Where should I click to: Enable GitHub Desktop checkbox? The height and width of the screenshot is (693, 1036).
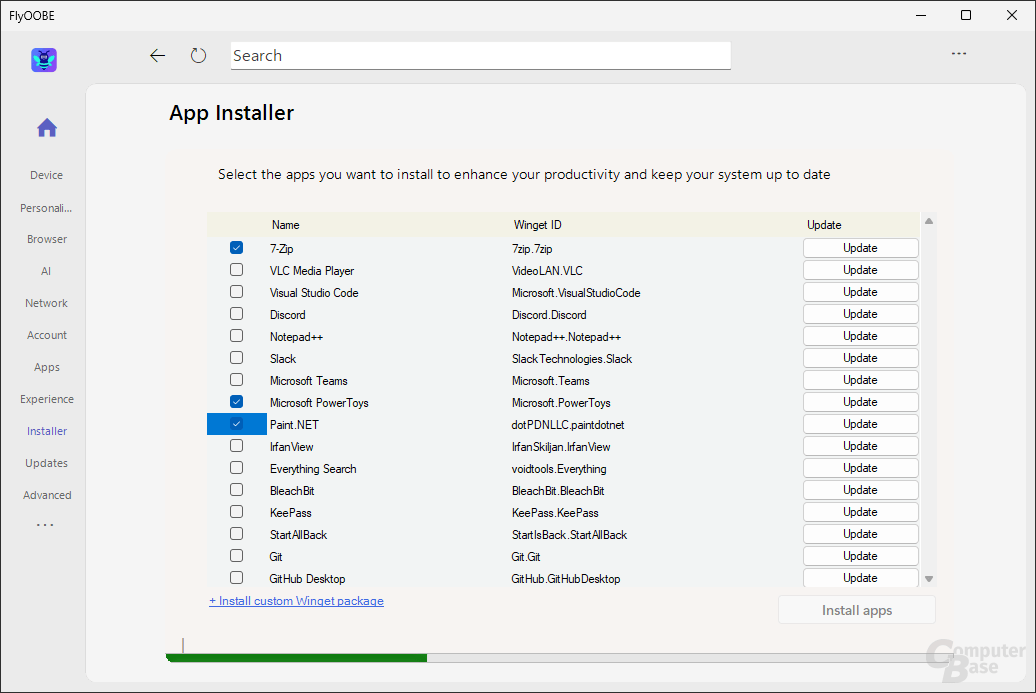(236, 577)
